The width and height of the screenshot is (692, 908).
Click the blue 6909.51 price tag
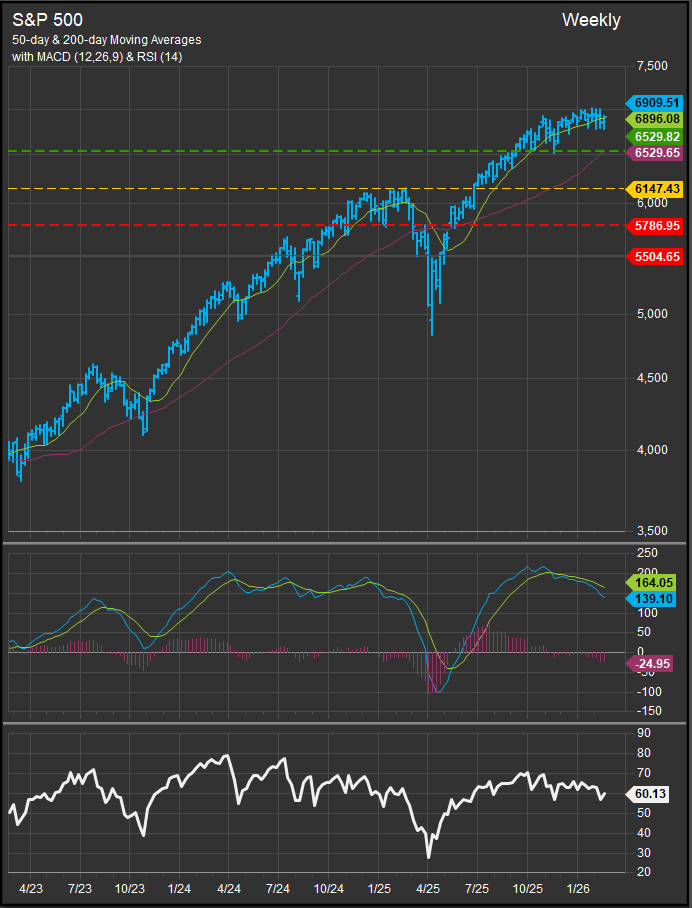coord(654,102)
